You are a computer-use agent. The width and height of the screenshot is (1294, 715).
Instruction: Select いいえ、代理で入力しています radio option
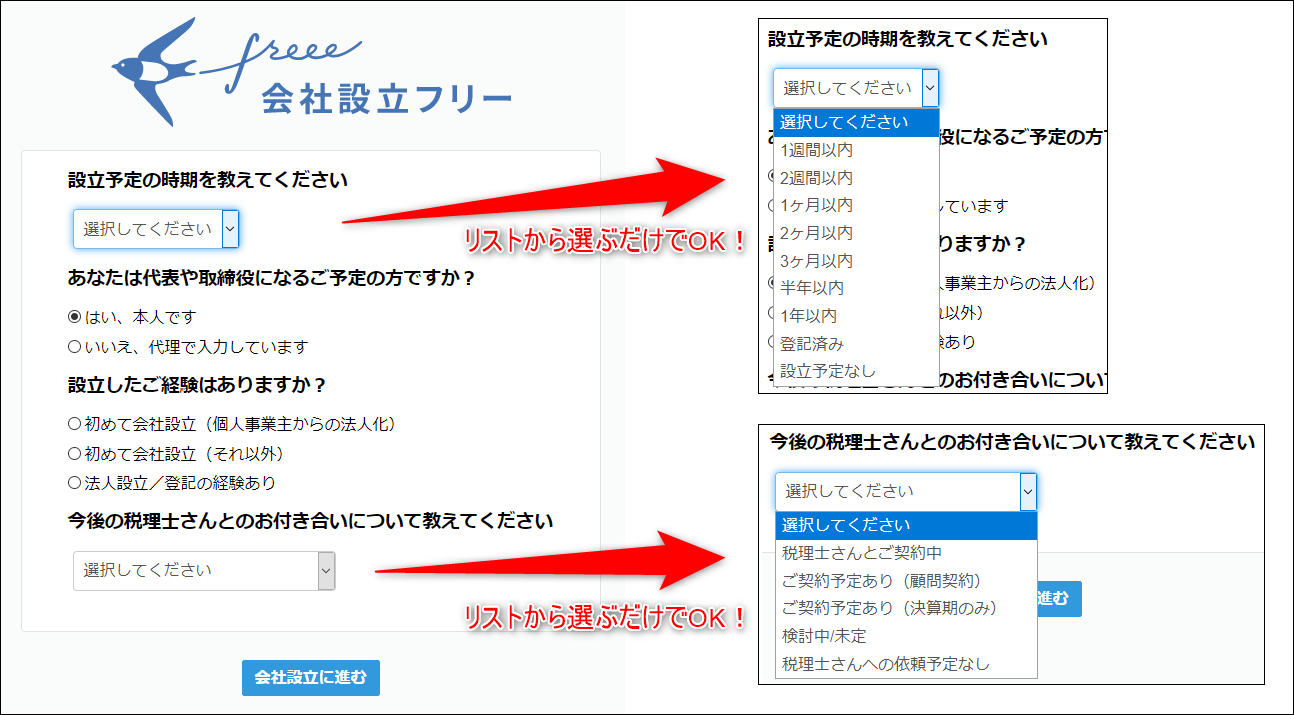[74, 347]
